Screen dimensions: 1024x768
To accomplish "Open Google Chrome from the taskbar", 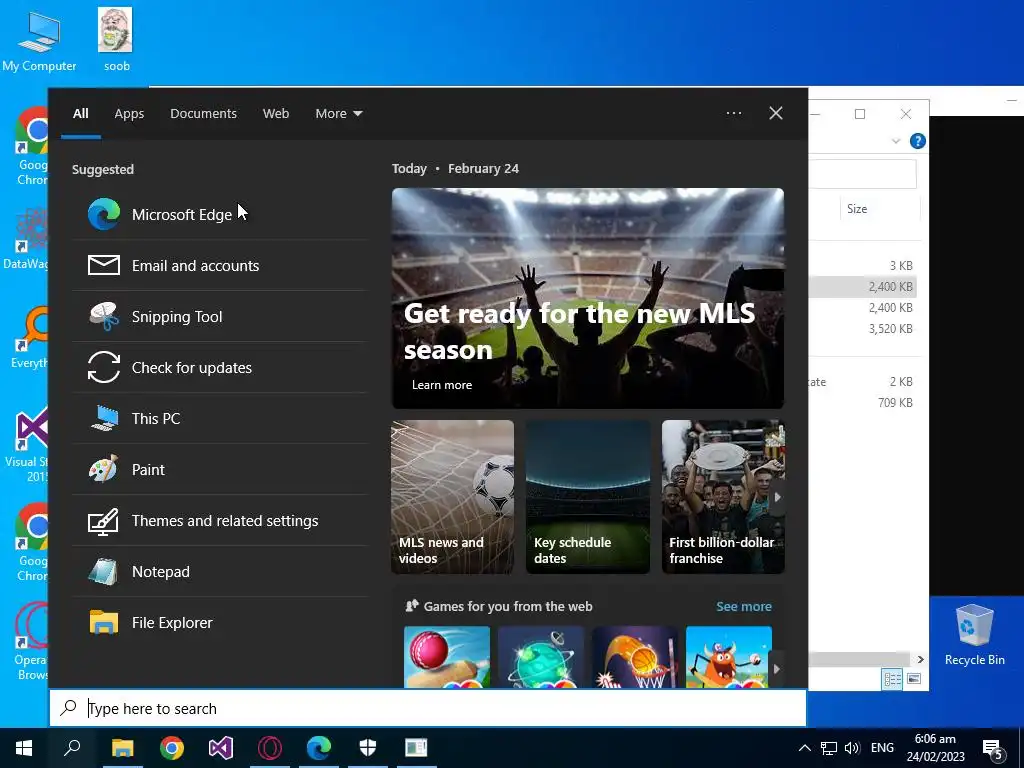I will (172, 748).
